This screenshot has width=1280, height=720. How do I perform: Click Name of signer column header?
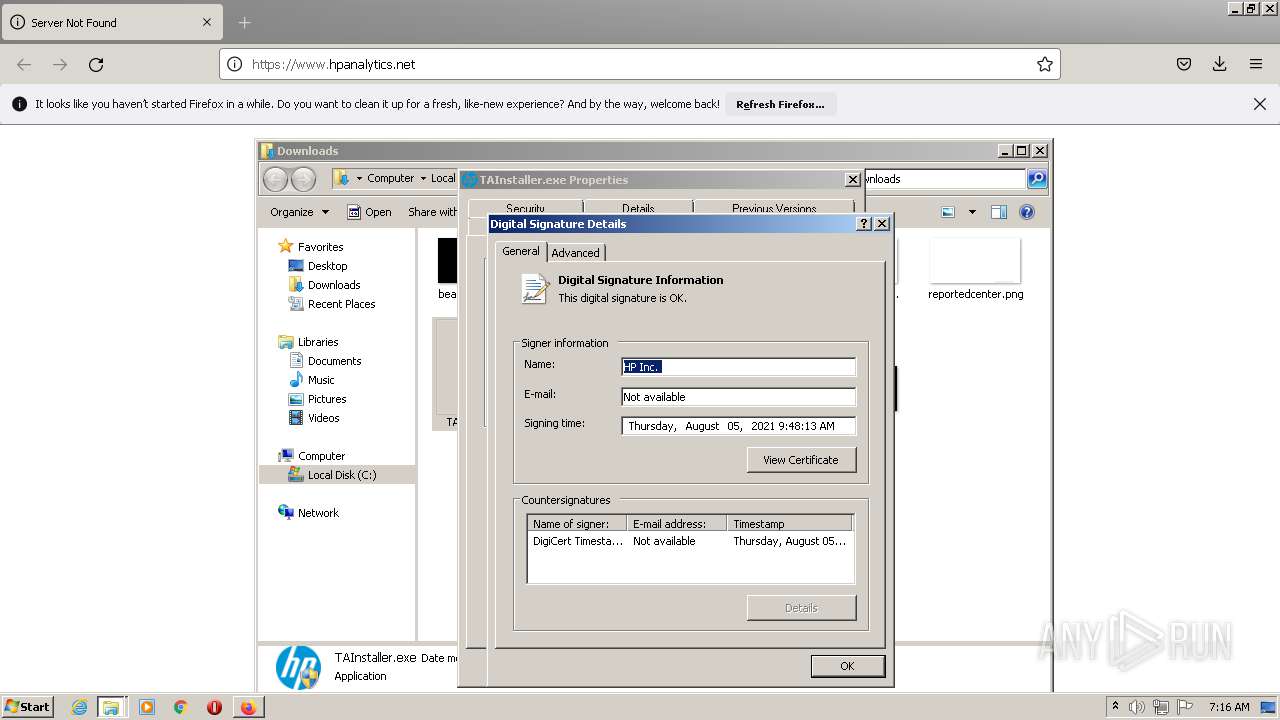(577, 524)
